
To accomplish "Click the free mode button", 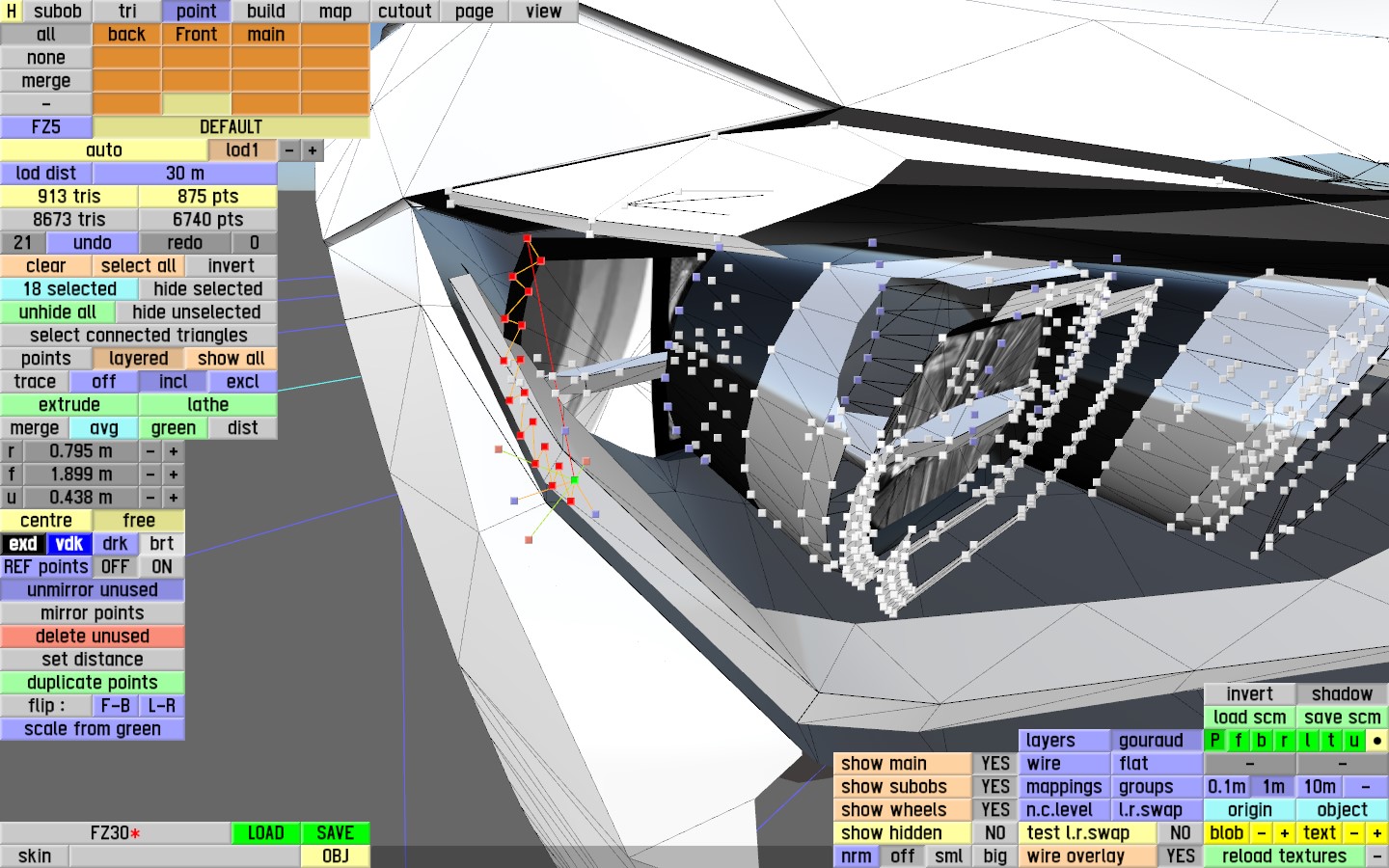I will pyautogui.click(x=139, y=521).
